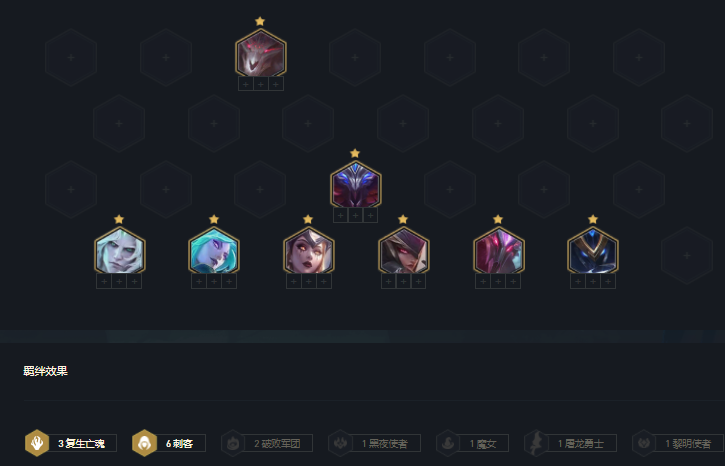Select the hooded champion with red eye
Viewport: 725px width, 466px height.
point(404,250)
